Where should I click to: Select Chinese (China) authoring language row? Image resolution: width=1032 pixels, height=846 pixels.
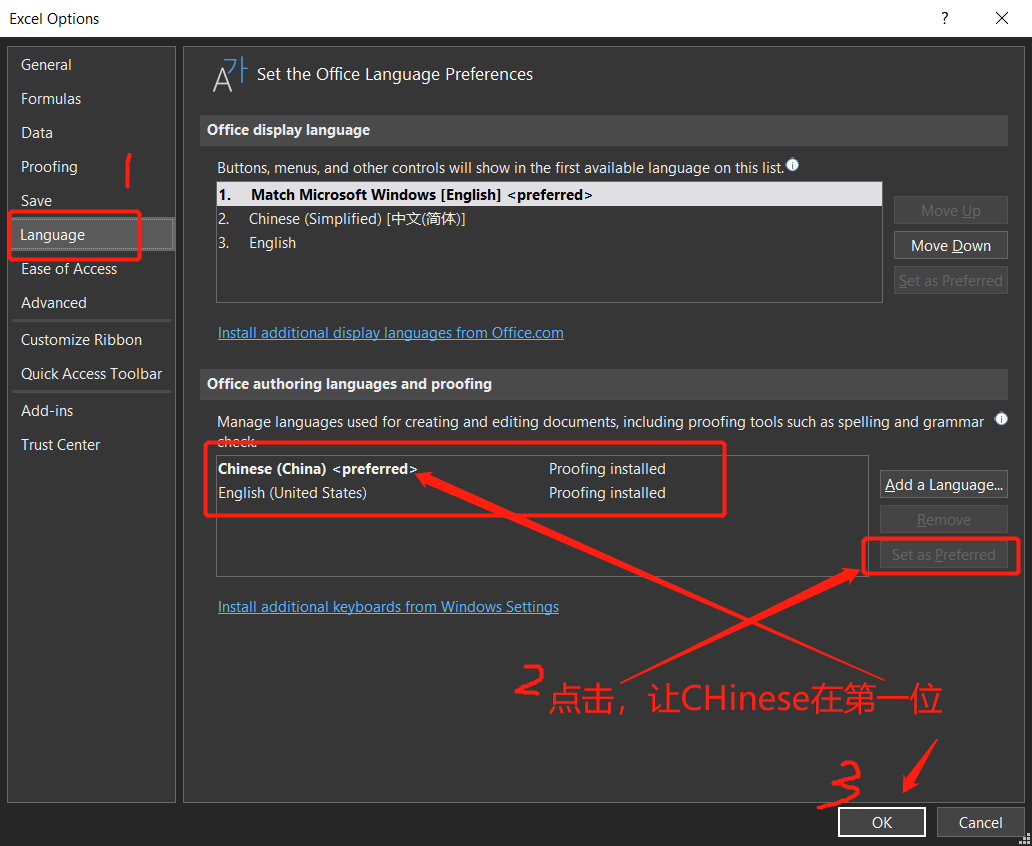pyautogui.click(x=542, y=469)
